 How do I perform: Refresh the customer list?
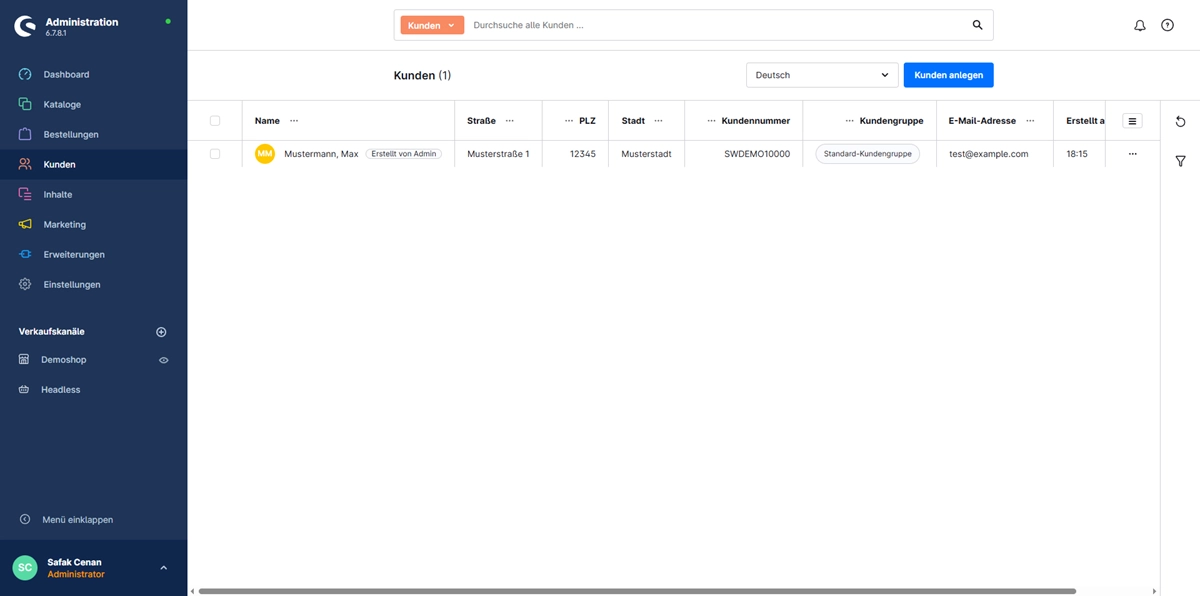[1180, 121]
